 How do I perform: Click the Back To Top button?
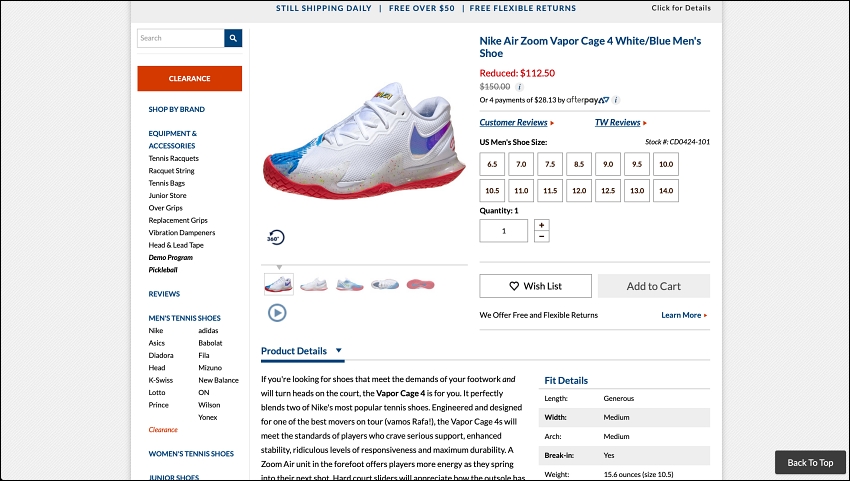[x=809, y=463]
